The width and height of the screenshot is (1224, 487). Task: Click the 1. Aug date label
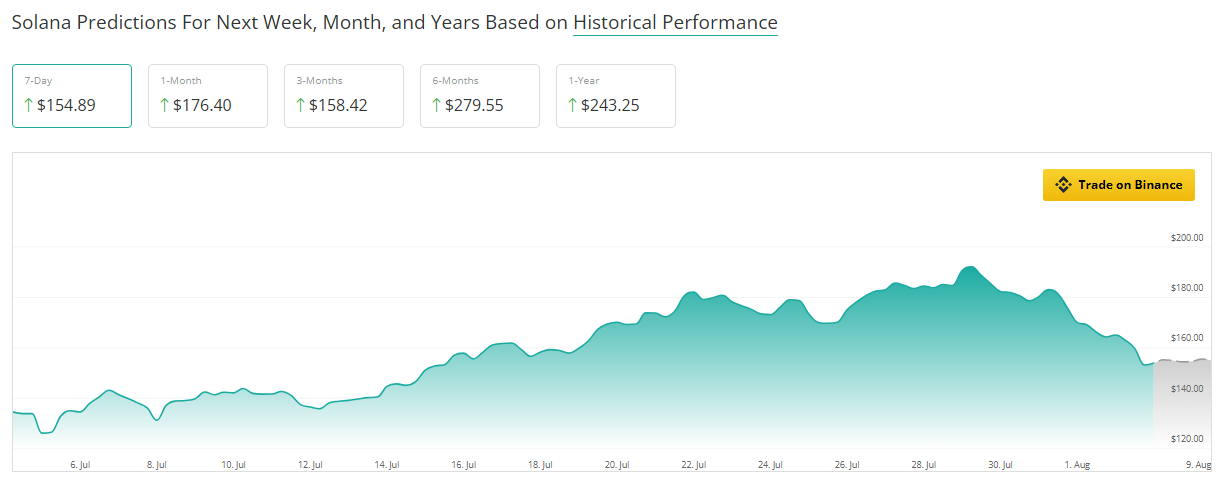1077,465
